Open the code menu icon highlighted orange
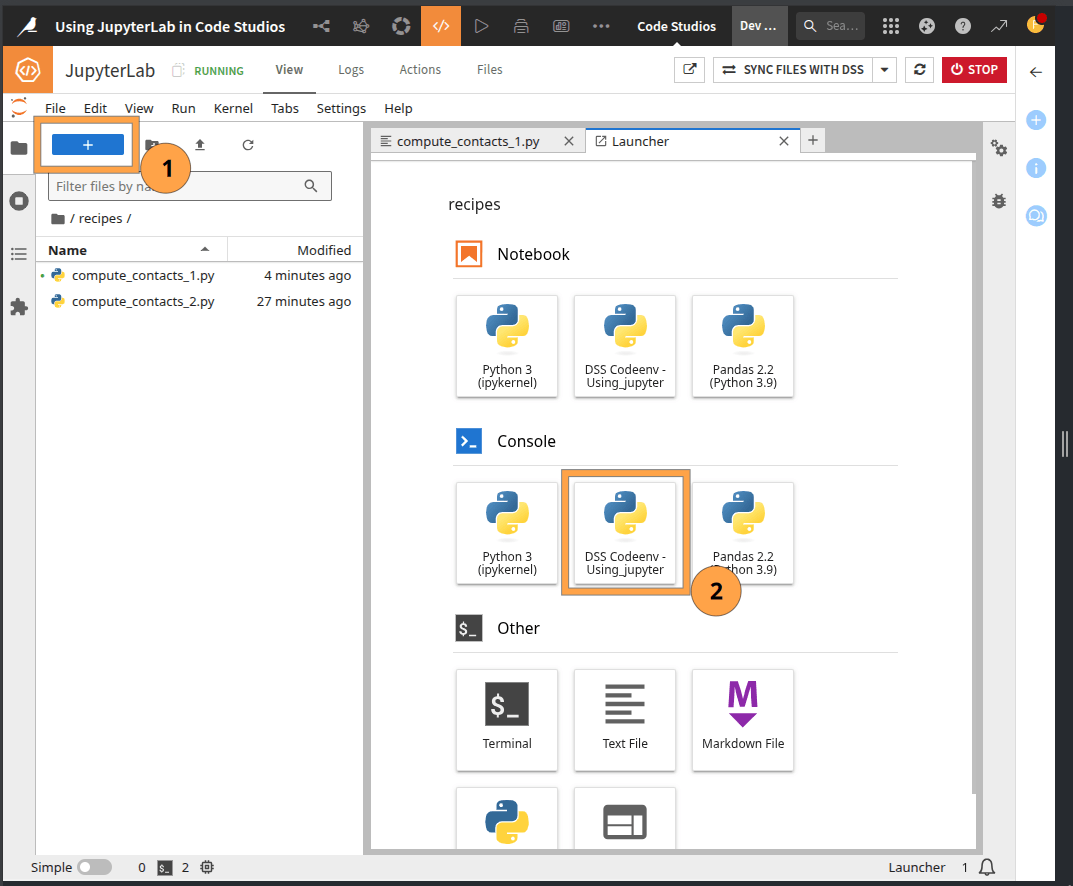 (441, 26)
